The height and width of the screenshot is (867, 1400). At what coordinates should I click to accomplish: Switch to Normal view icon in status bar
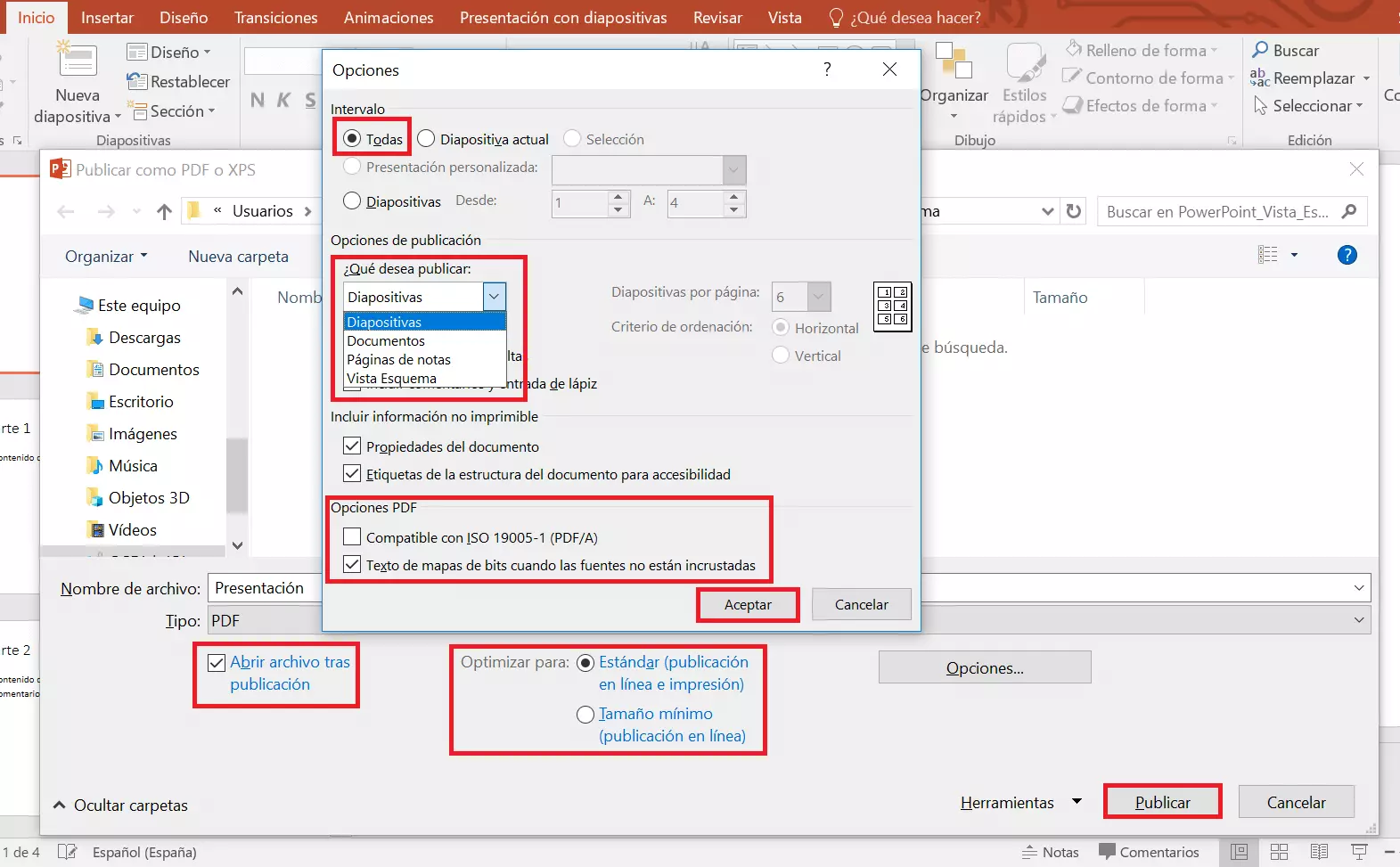click(1239, 852)
